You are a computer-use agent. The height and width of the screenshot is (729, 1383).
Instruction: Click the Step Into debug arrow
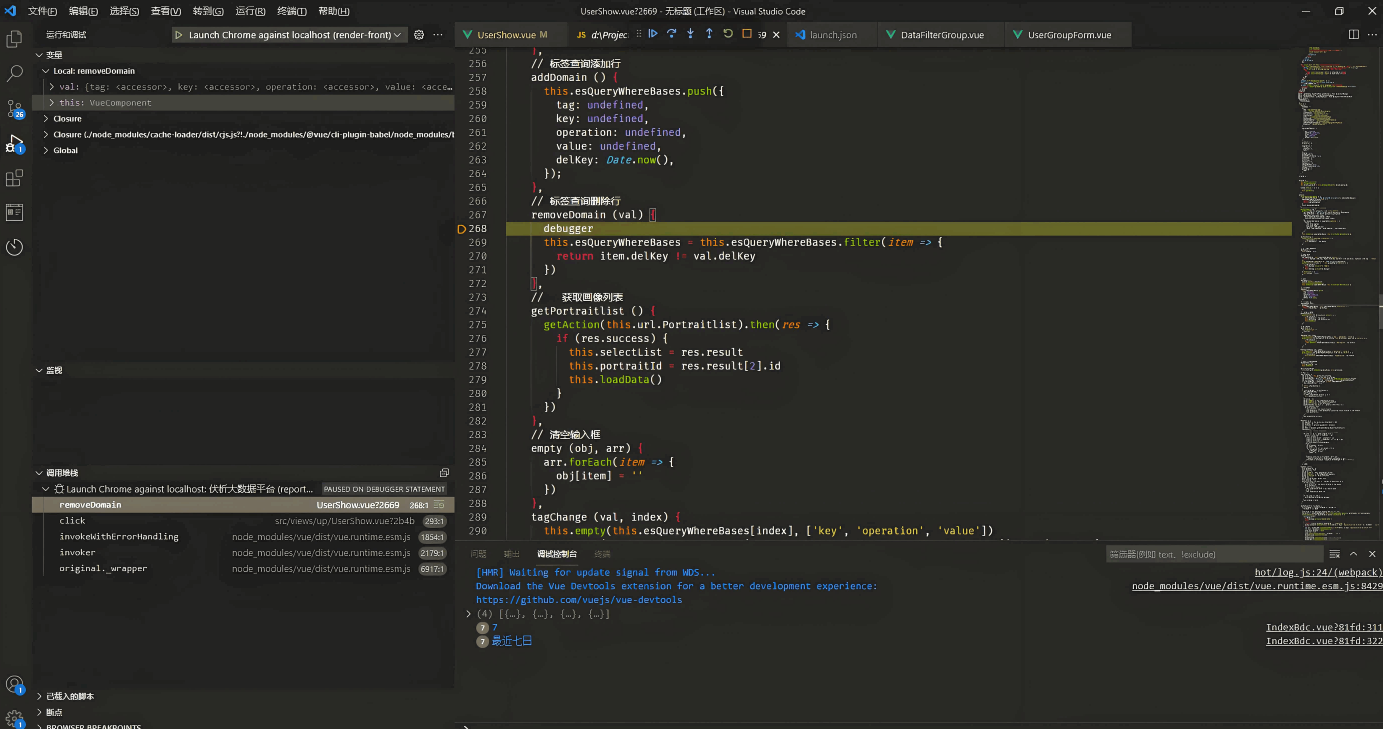coord(690,34)
